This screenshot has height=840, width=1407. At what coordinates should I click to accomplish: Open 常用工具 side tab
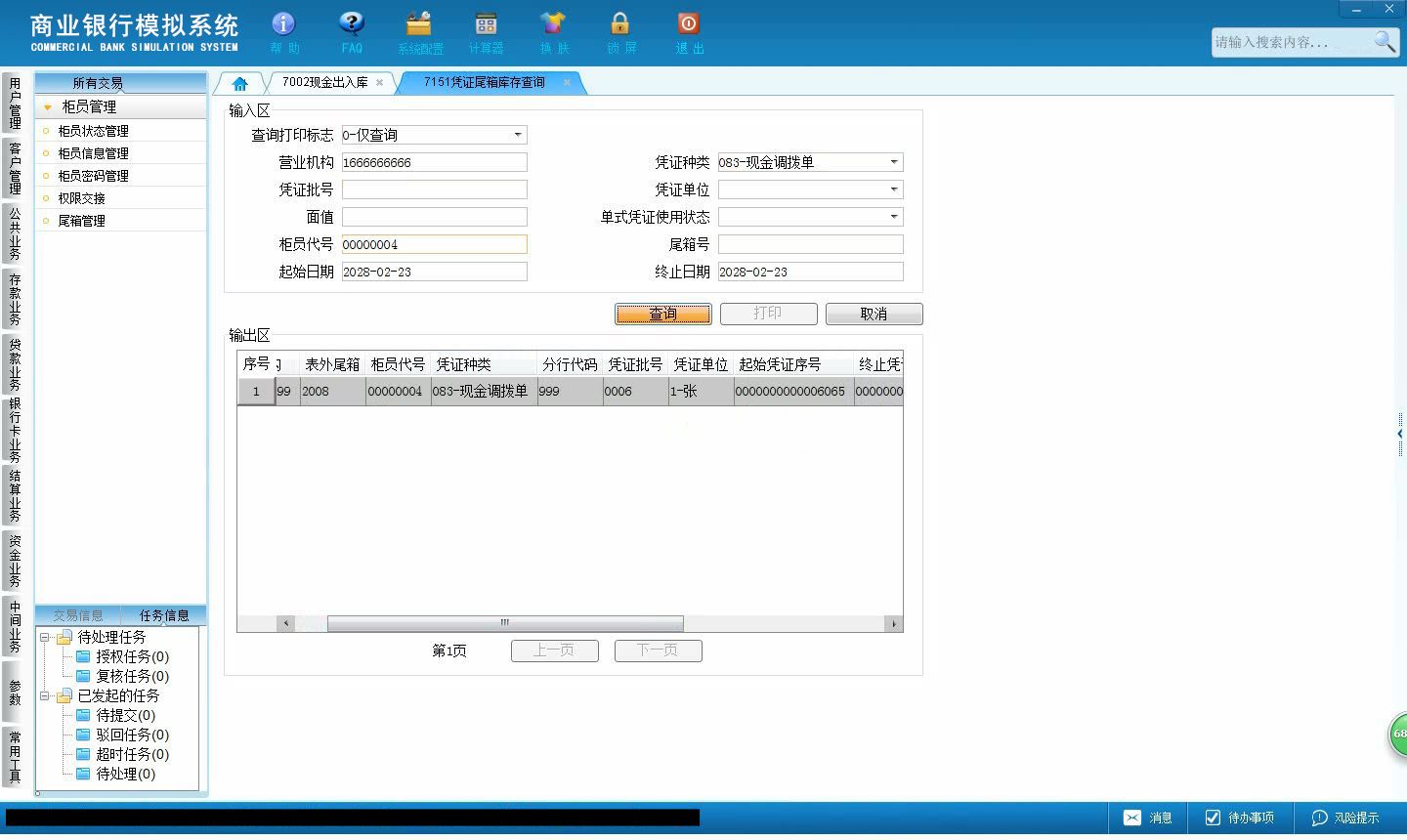click(x=15, y=757)
